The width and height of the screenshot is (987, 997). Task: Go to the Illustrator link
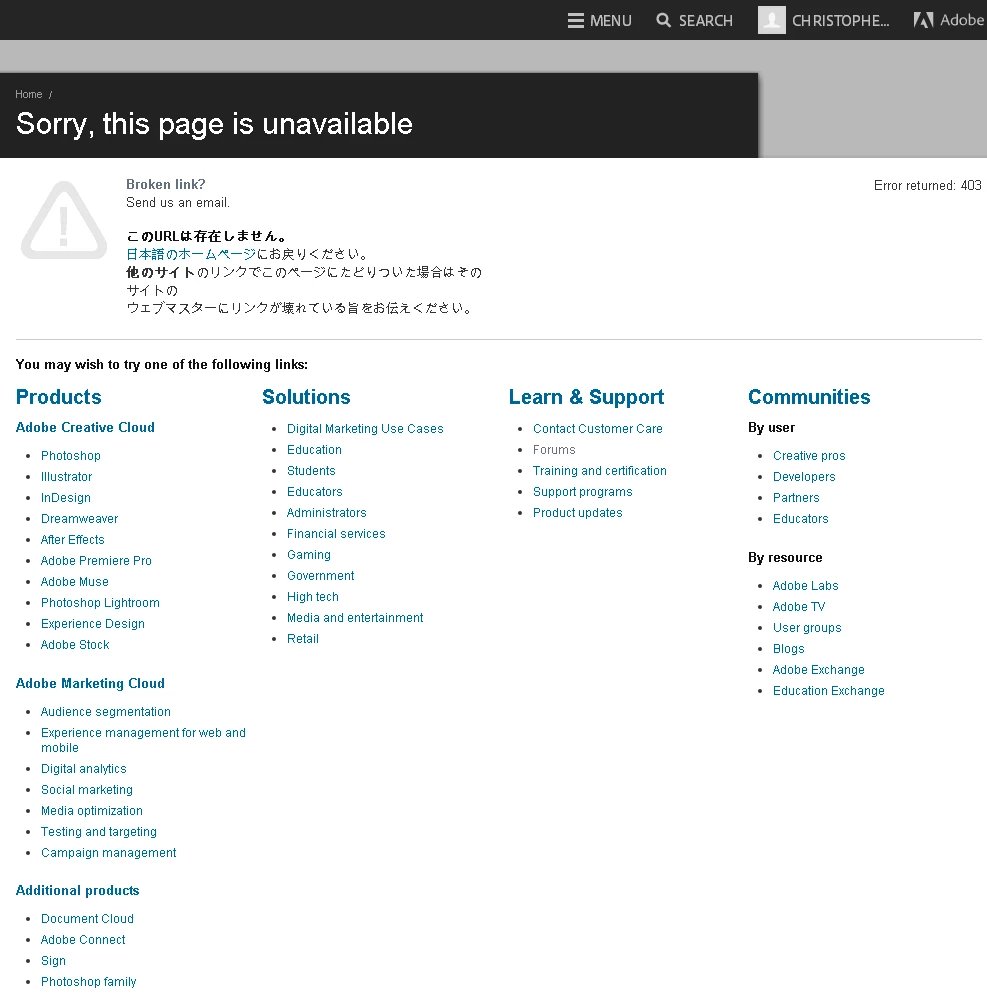[x=66, y=477]
